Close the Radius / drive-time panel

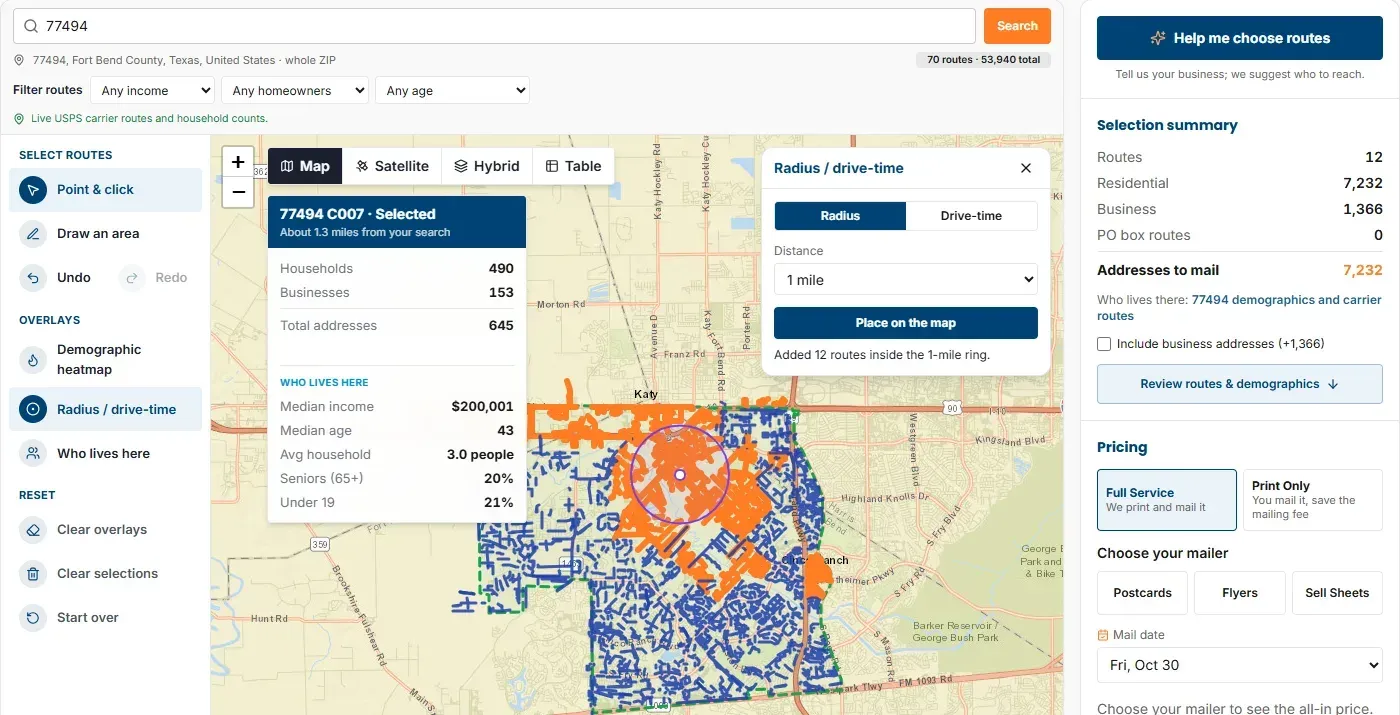coord(1025,168)
